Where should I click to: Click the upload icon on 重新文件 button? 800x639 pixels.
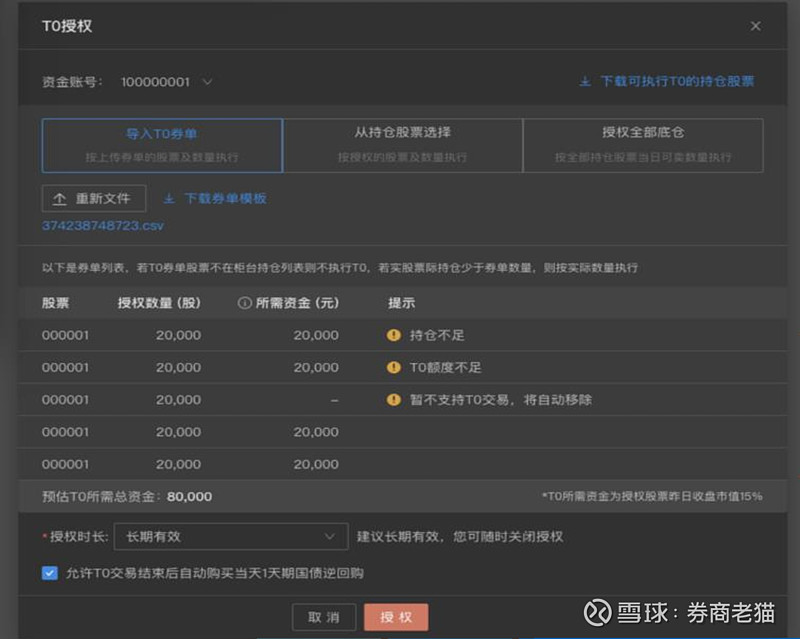pos(59,198)
